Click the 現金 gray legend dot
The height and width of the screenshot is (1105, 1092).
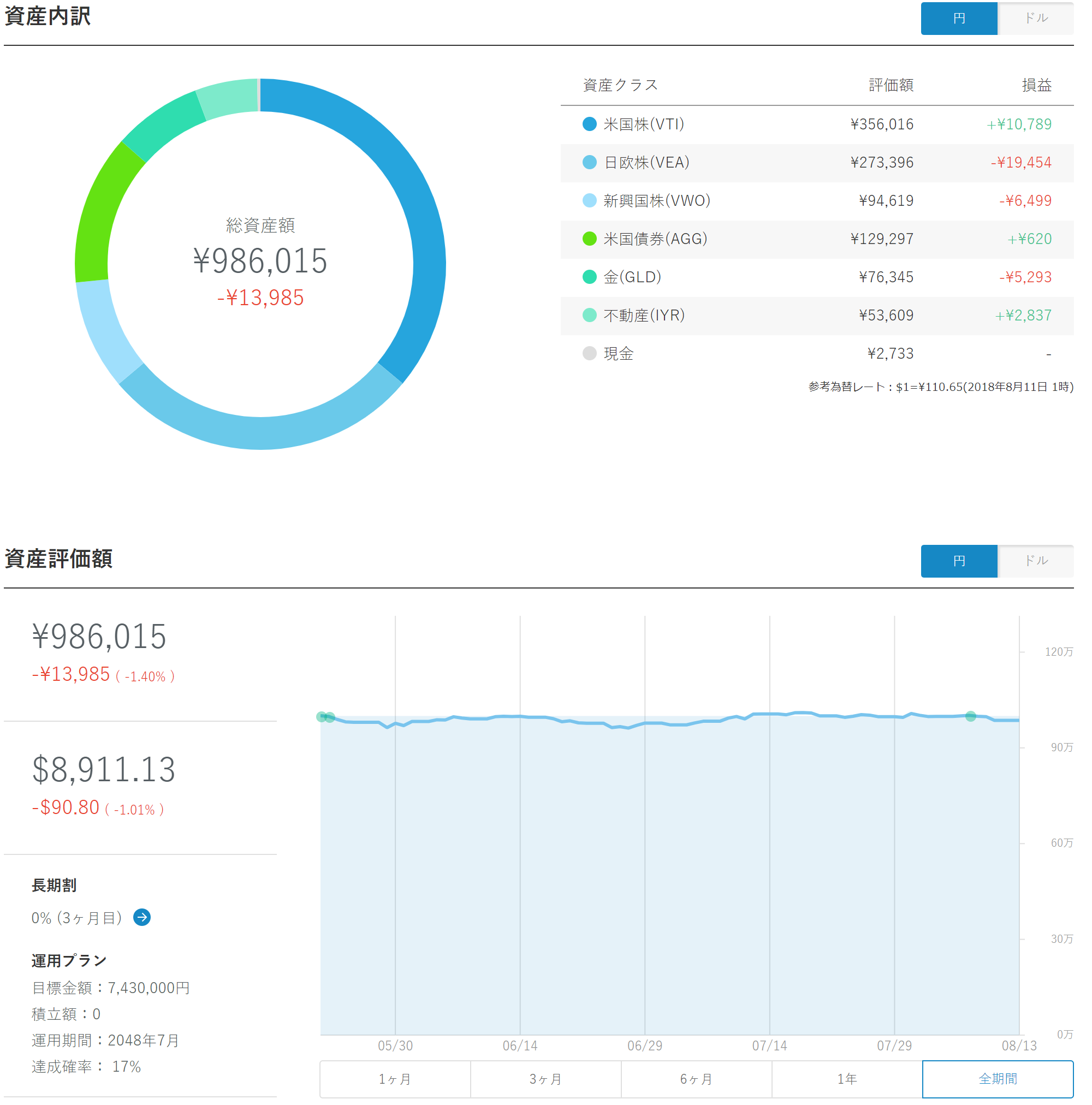tap(589, 353)
